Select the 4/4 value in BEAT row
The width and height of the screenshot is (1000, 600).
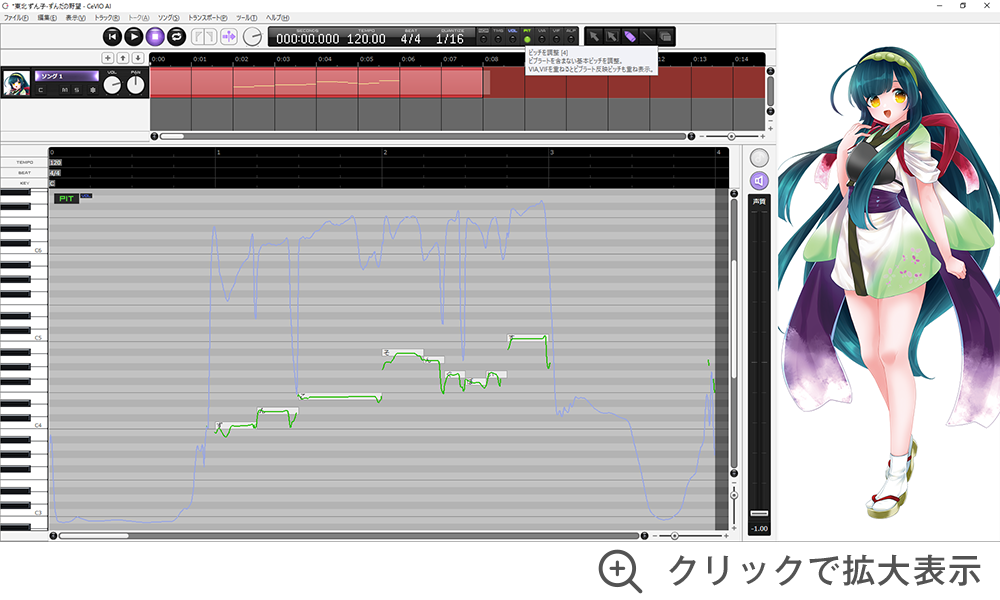(x=55, y=173)
